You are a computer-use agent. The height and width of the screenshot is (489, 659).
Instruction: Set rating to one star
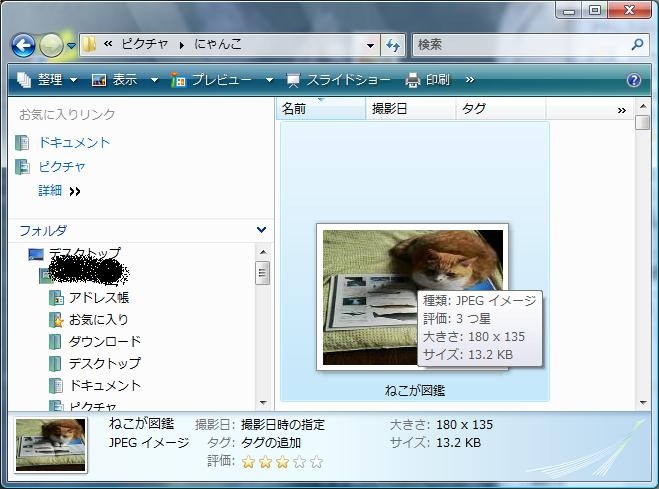(x=248, y=462)
